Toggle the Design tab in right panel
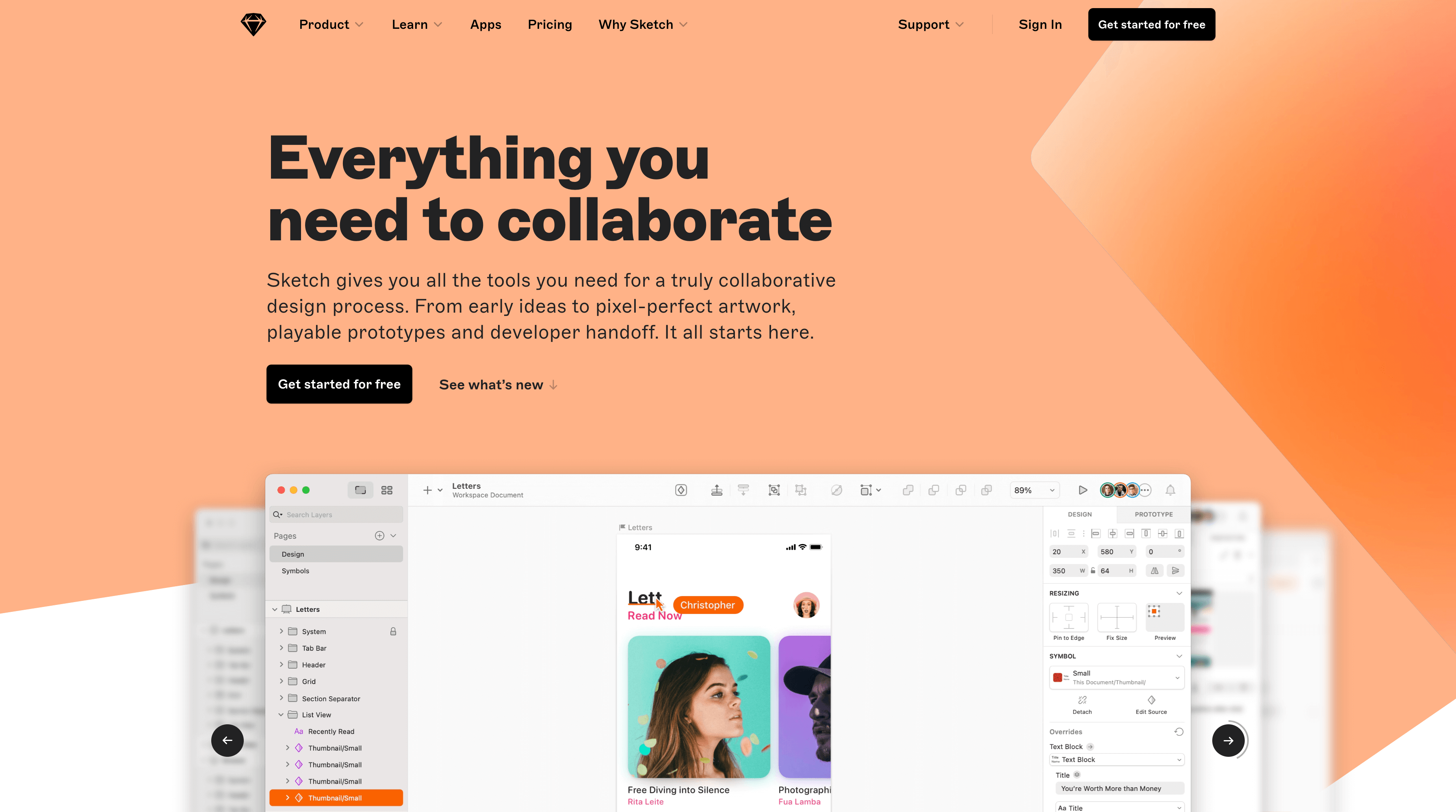 pyautogui.click(x=1079, y=514)
